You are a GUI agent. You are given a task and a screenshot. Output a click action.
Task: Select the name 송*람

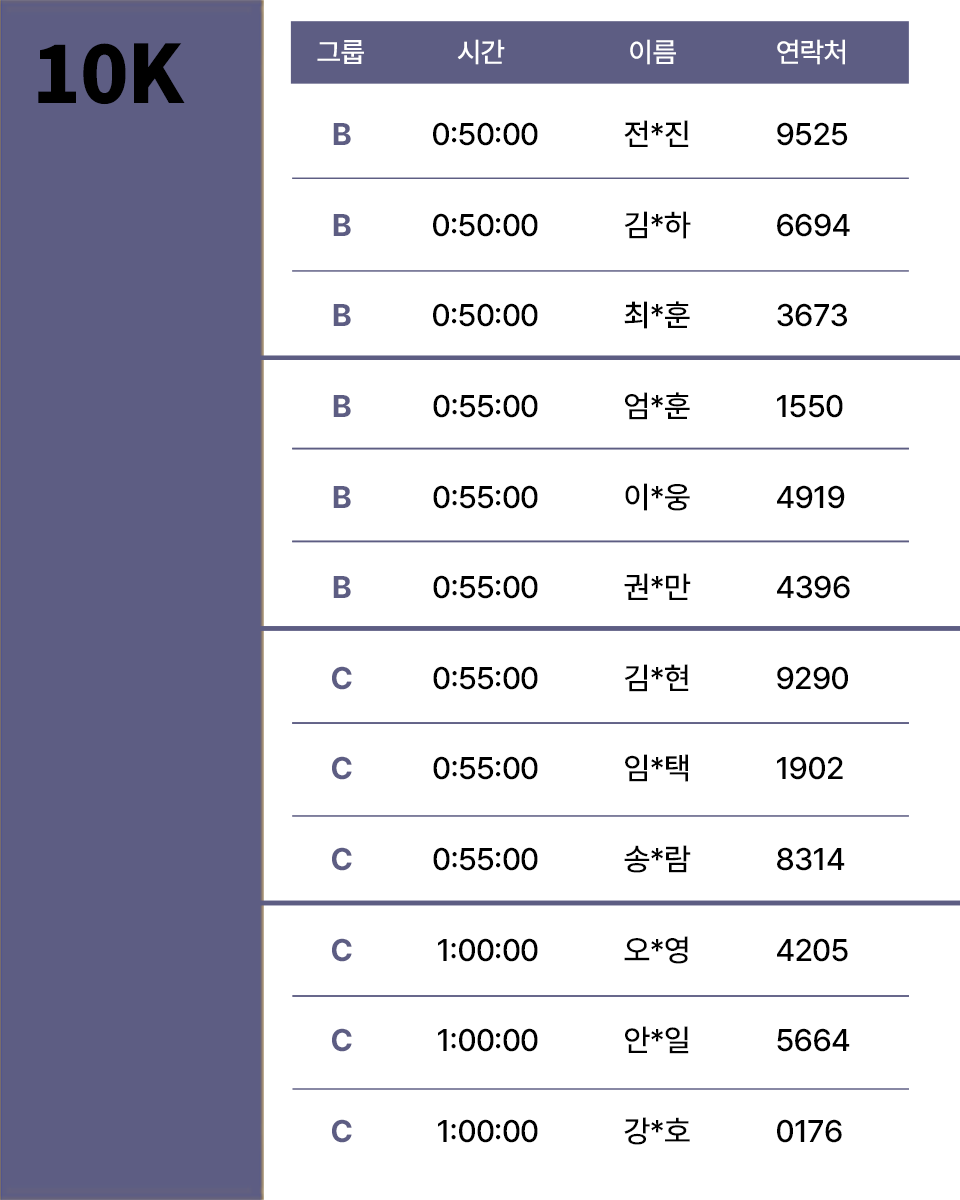[656, 859]
